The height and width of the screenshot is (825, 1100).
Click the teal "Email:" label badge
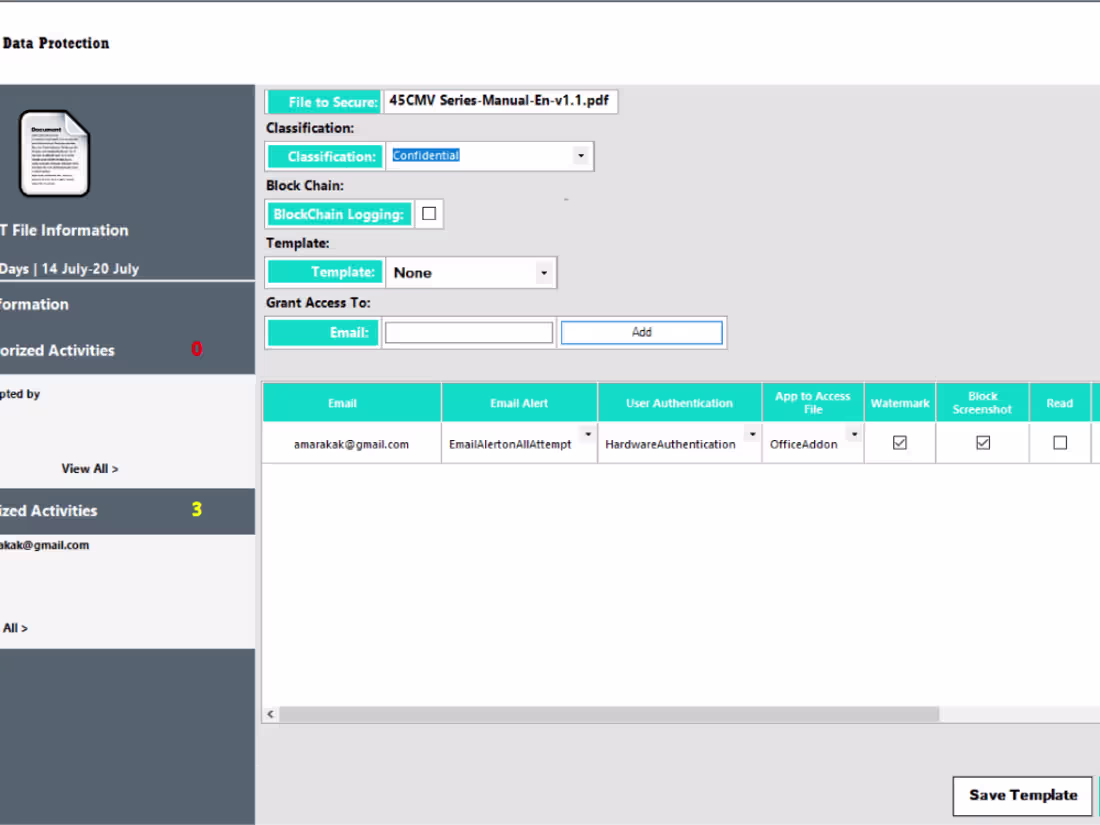(322, 332)
